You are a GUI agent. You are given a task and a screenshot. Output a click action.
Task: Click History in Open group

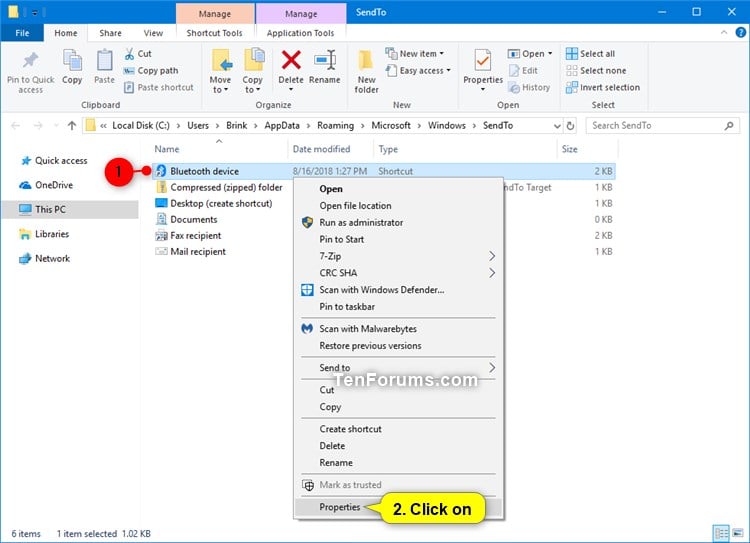529,87
